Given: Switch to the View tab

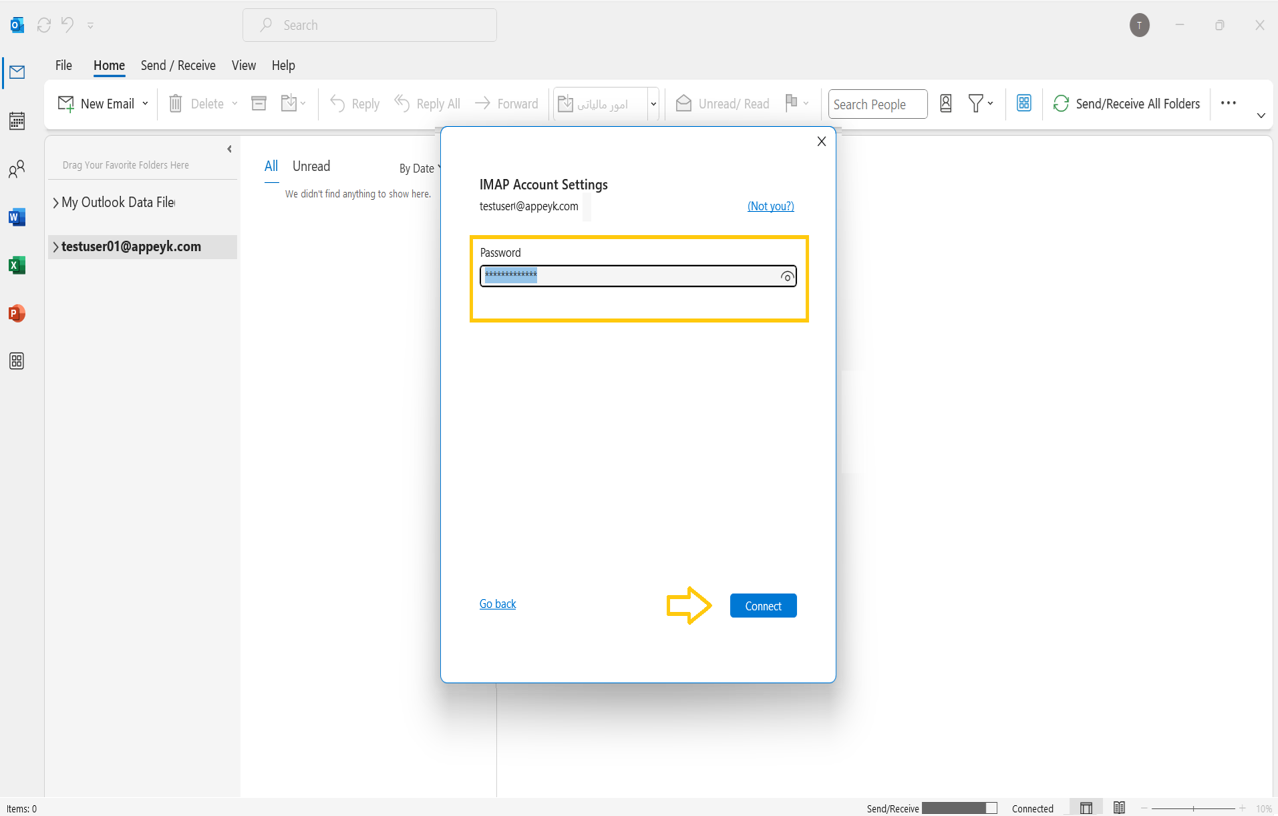Looking at the screenshot, I should pos(244,65).
